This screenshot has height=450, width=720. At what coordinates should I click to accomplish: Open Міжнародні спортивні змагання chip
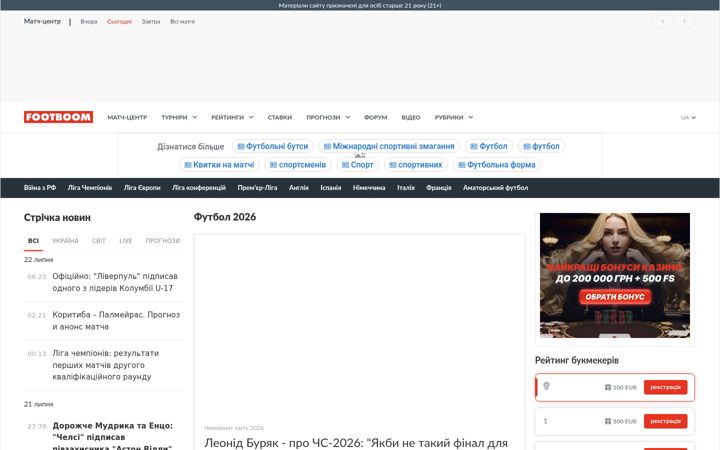pyautogui.click(x=389, y=146)
